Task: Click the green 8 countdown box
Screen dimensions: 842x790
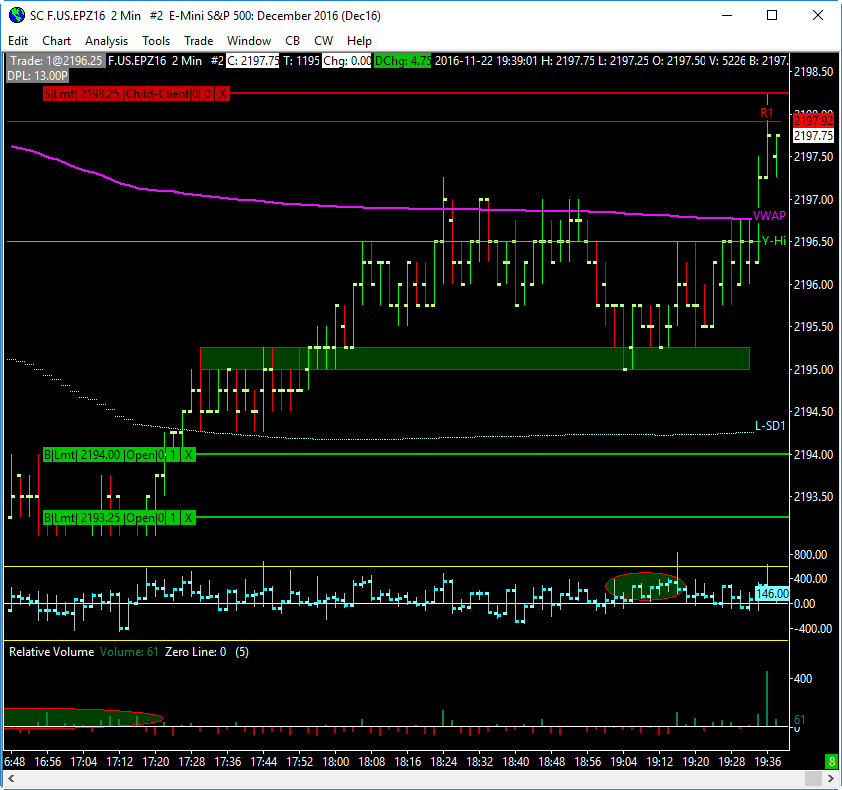Action: (x=831, y=762)
